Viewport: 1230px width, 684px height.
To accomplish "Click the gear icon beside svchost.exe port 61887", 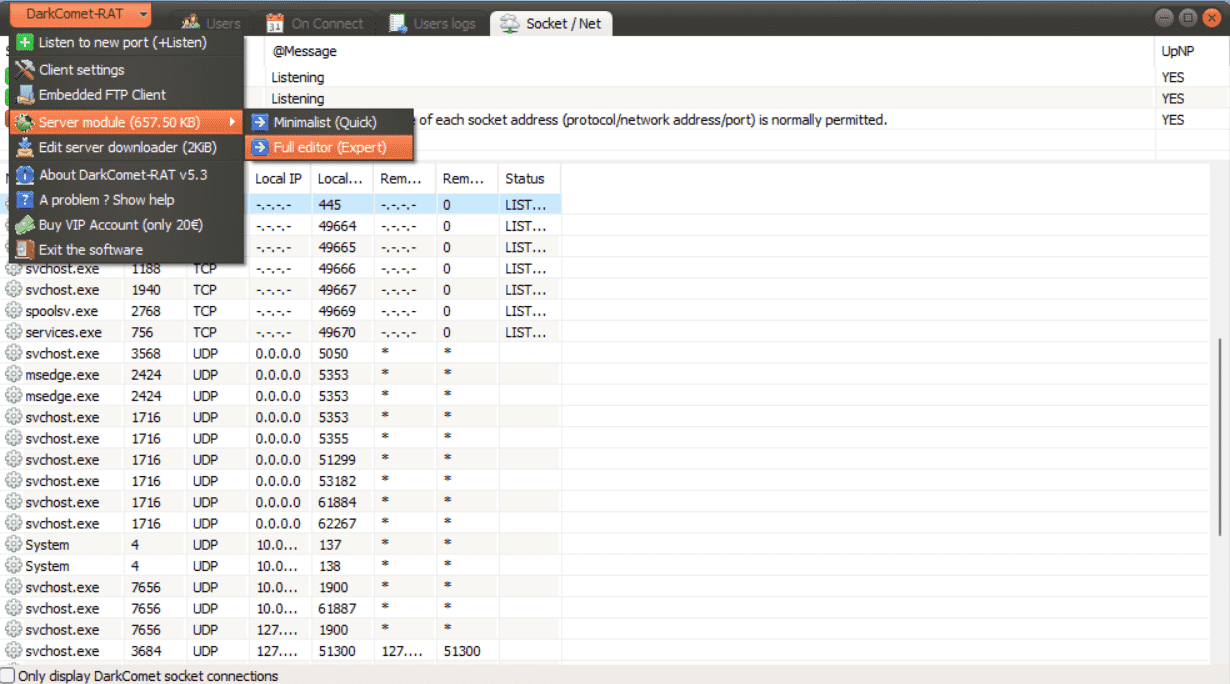I will pyautogui.click(x=14, y=608).
